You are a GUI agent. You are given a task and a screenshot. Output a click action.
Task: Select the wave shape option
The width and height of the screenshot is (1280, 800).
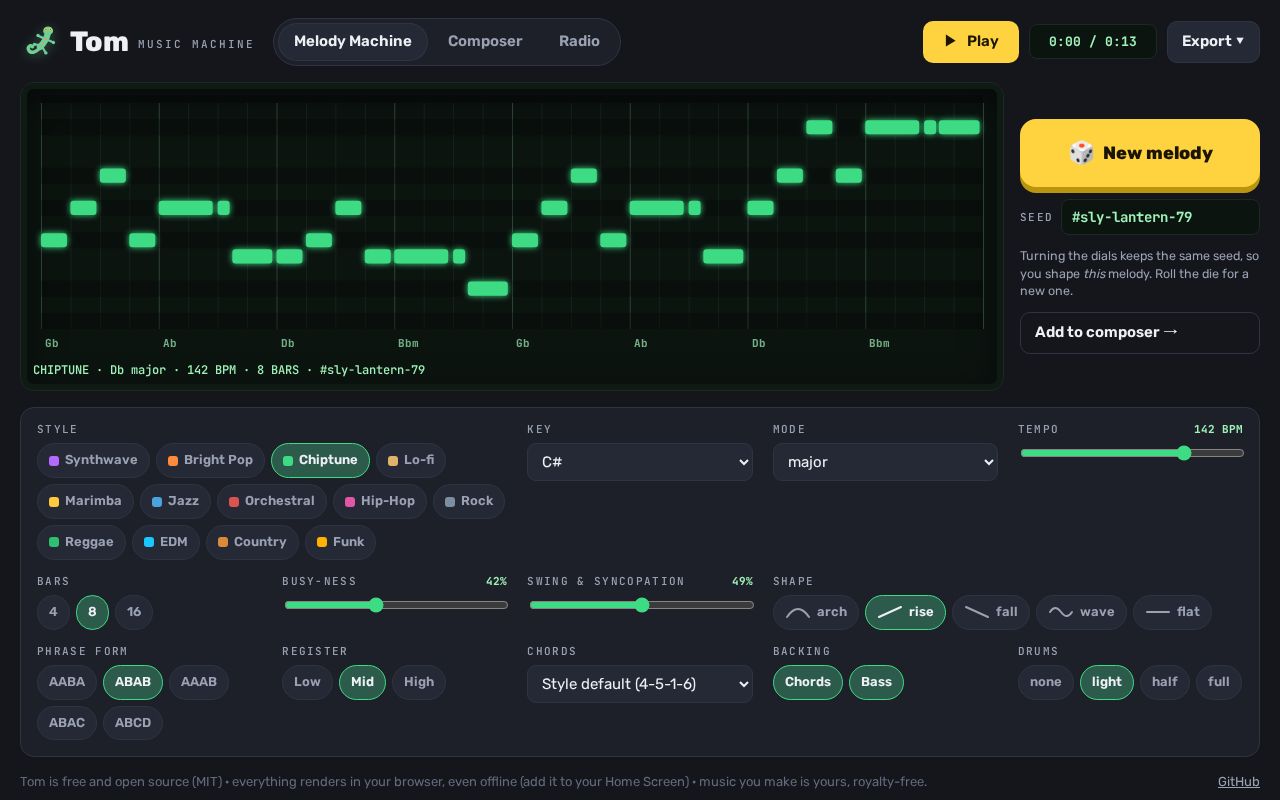1081,612
